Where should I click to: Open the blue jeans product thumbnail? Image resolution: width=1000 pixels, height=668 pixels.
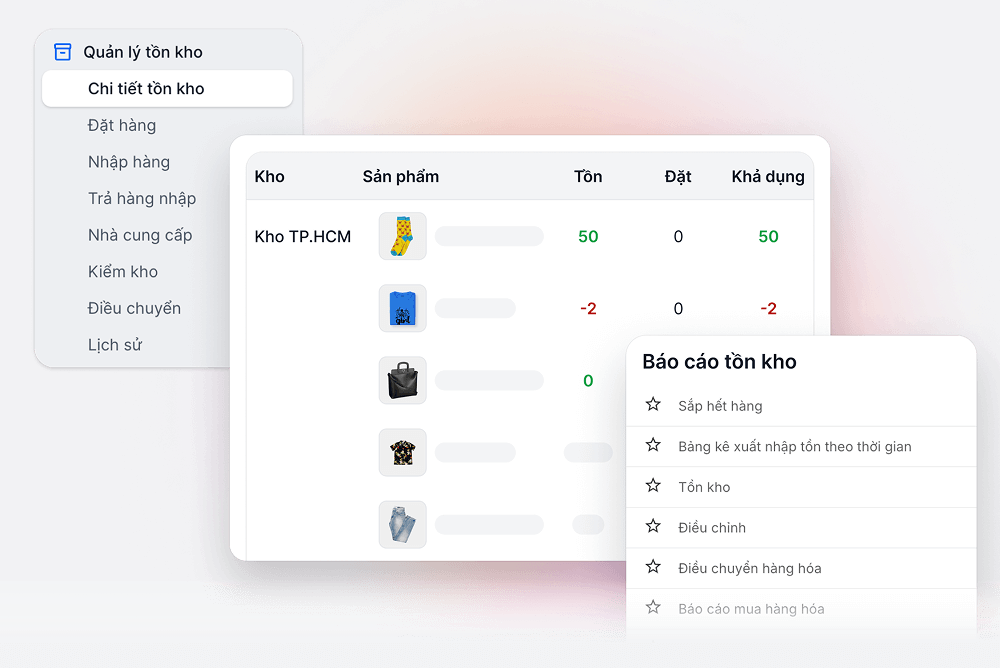402,524
